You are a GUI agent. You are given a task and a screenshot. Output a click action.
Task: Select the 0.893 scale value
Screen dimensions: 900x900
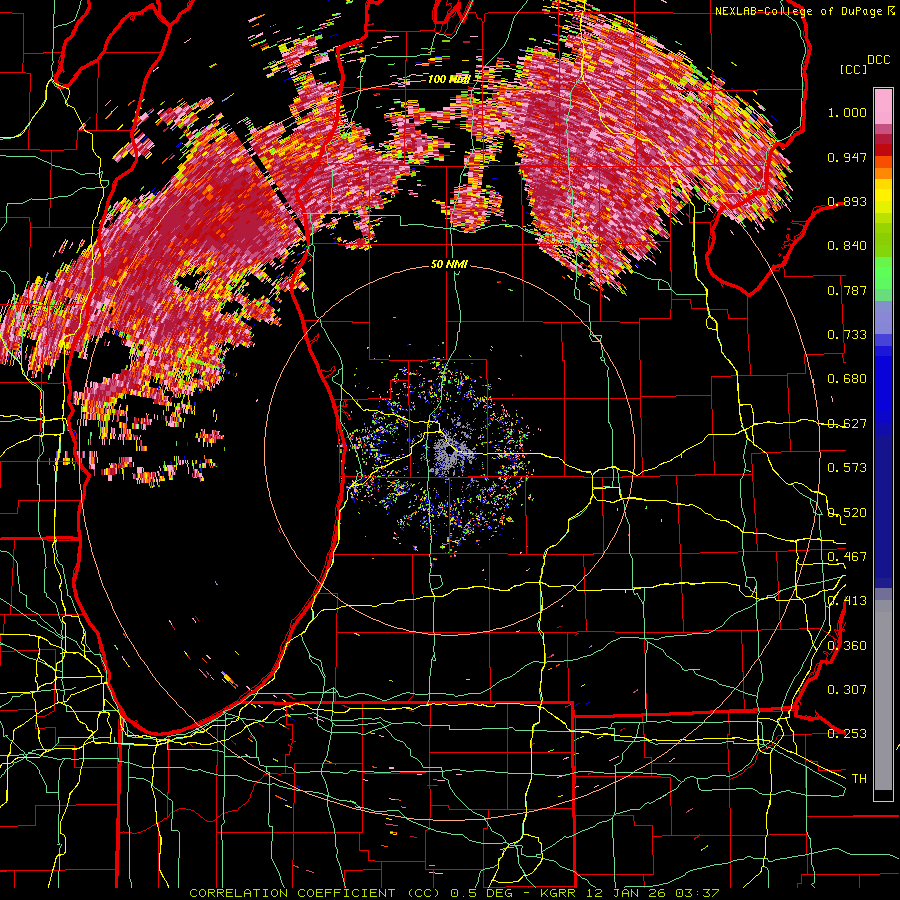coord(847,201)
